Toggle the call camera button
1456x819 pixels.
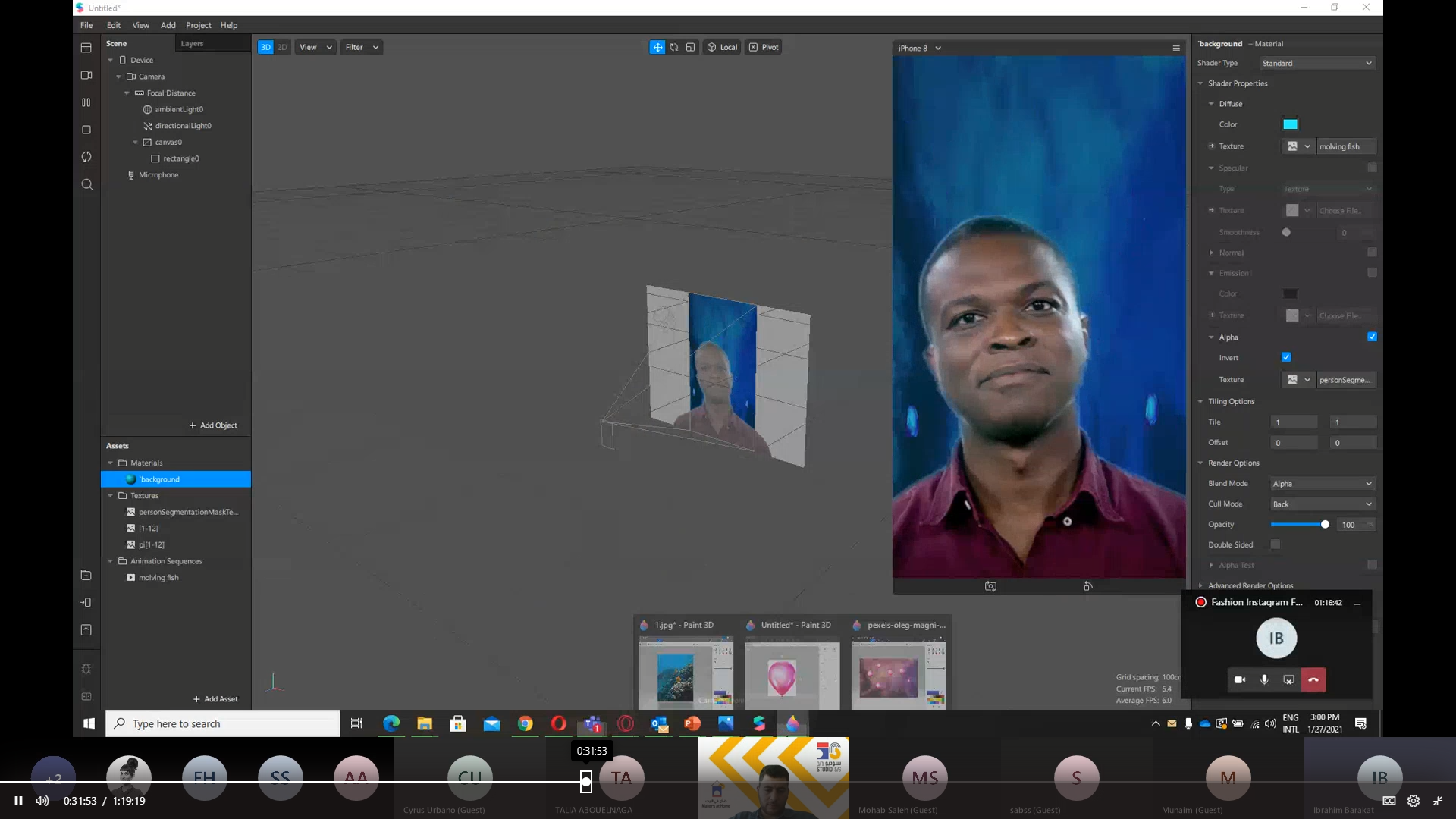pyautogui.click(x=1240, y=679)
